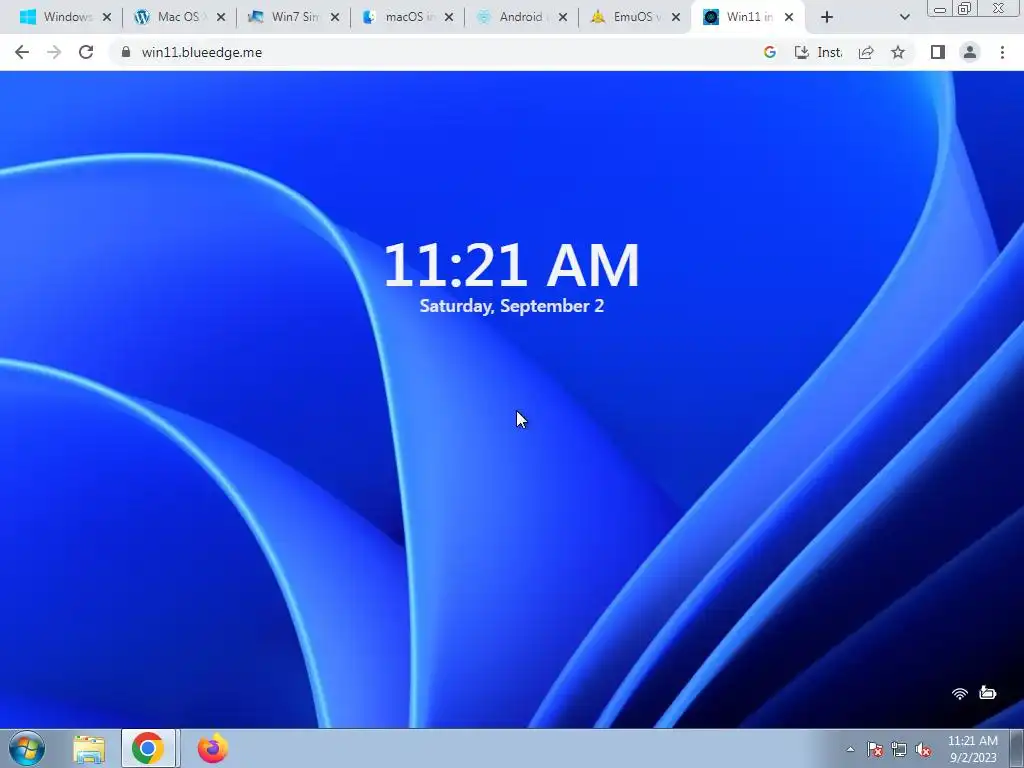
Task: Switch to the Android tab
Action: [x=520, y=18]
